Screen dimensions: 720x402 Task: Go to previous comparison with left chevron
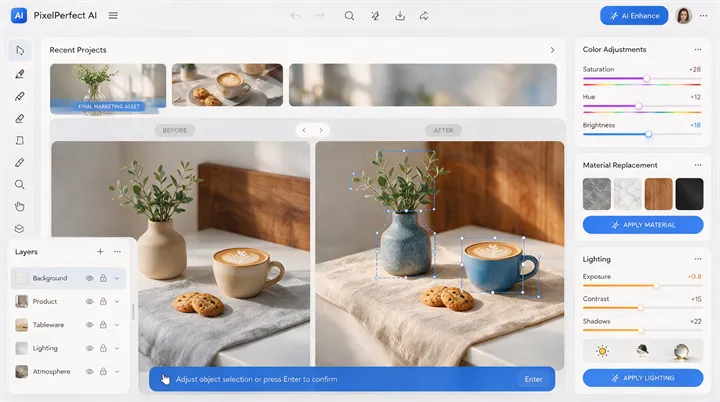click(304, 130)
